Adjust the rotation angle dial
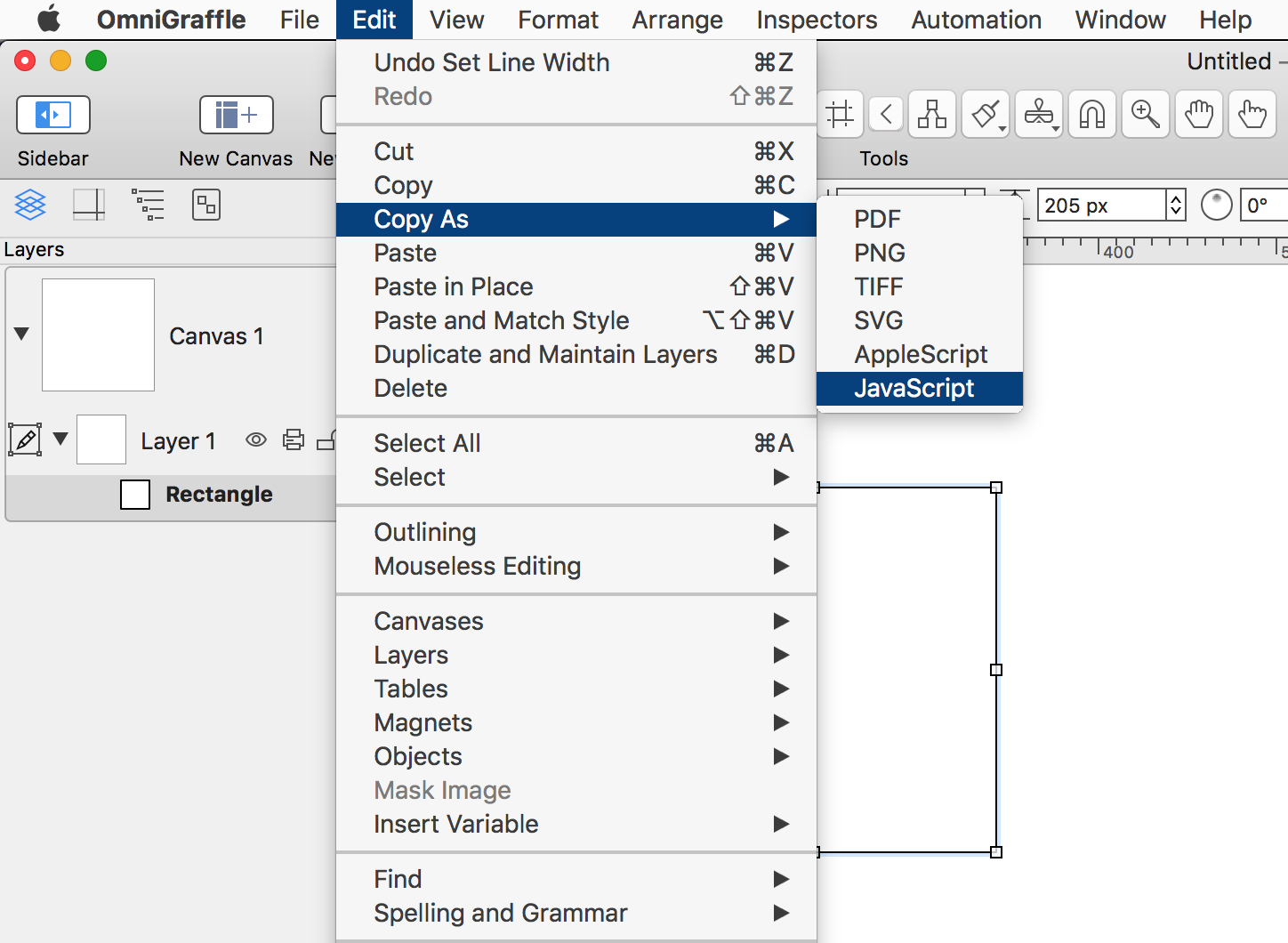This screenshot has height=943, width=1288. pos(1216,206)
